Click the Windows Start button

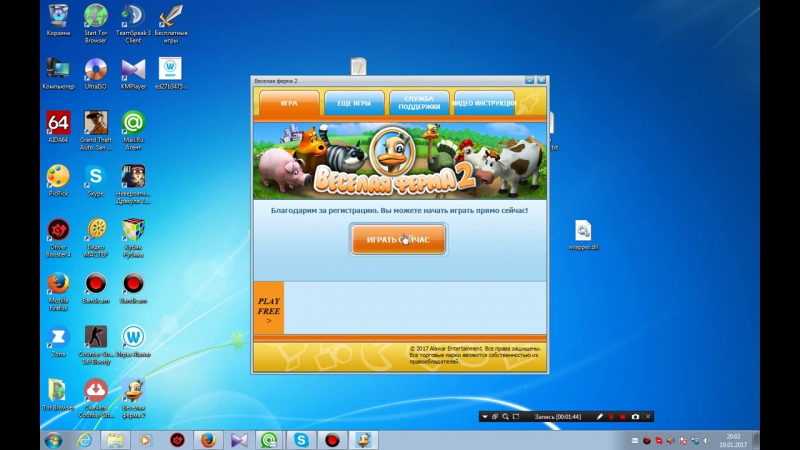(x=52, y=439)
